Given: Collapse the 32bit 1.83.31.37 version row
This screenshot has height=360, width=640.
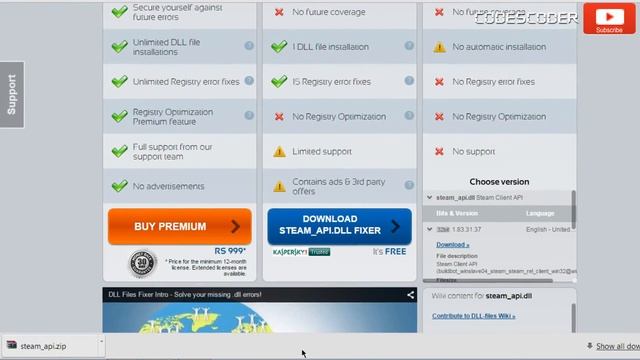Looking at the screenshot, I should 429,229.
